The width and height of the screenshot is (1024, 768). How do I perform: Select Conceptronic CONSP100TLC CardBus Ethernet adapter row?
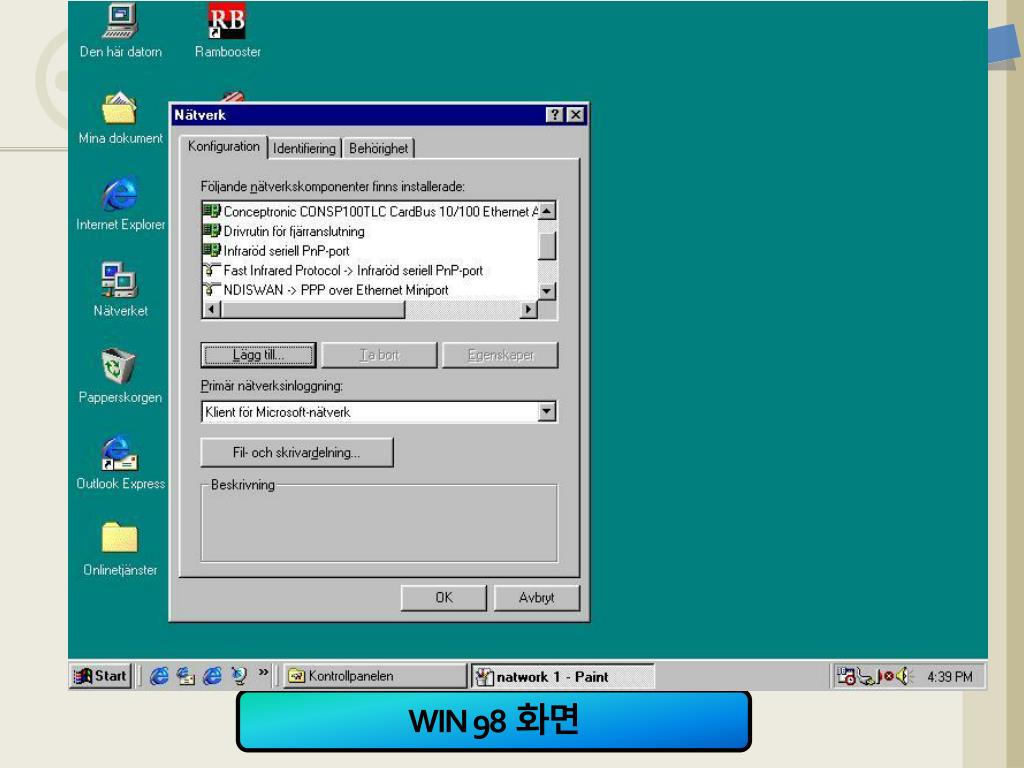click(x=370, y=212)
